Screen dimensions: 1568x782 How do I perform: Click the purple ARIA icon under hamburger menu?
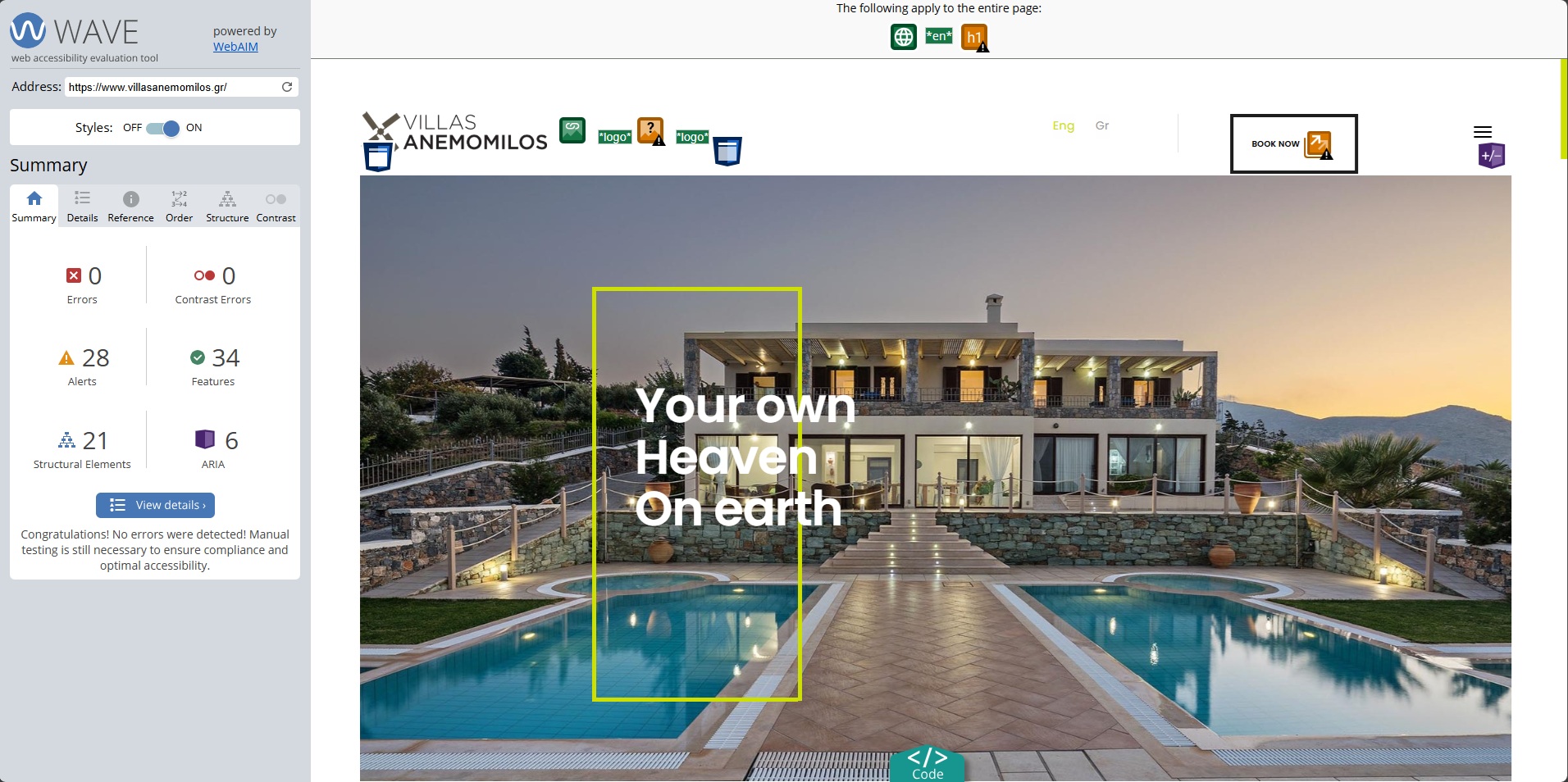tap(1492, 156)
